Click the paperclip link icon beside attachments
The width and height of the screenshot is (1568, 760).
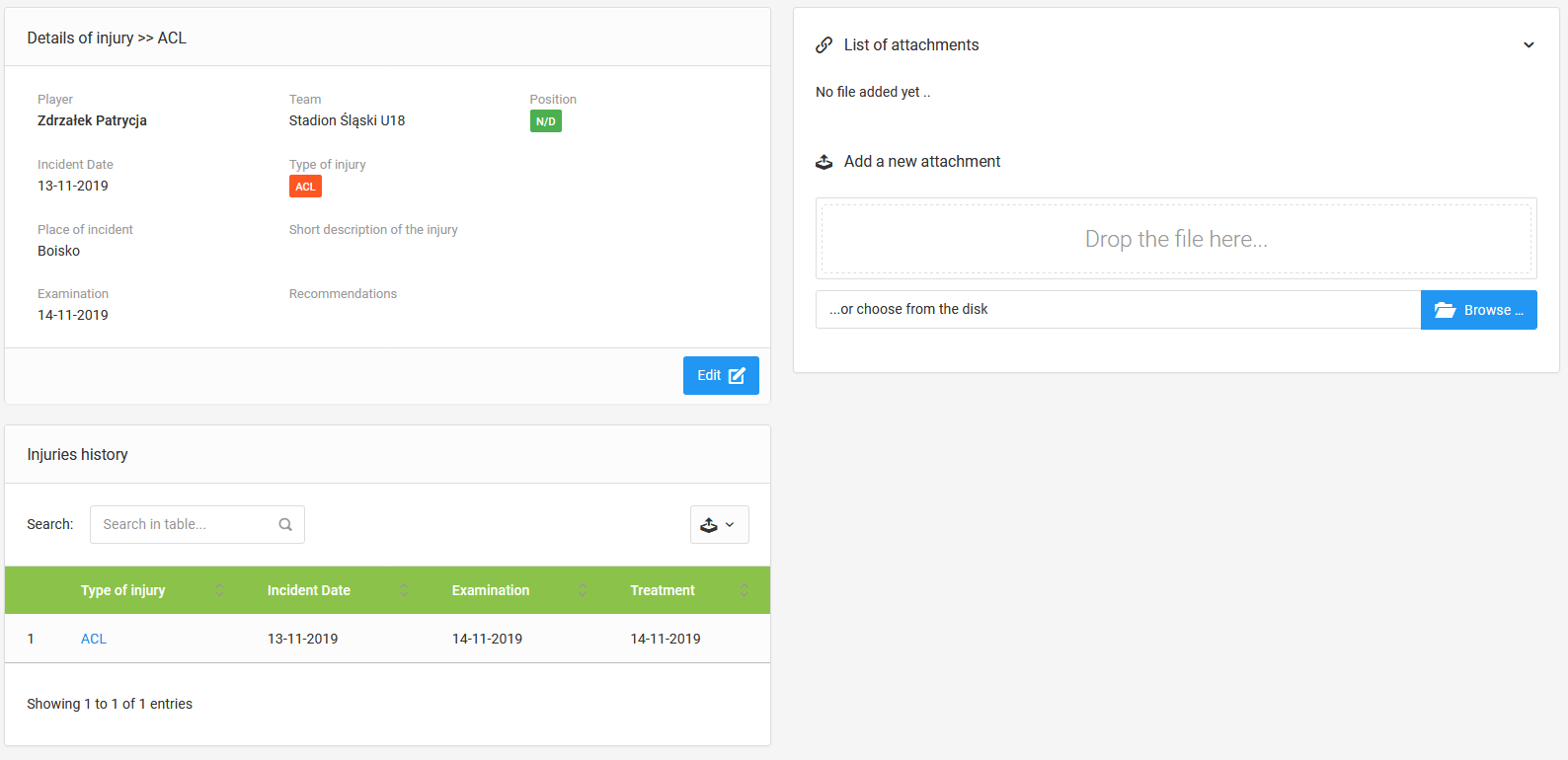pos(823,45)
